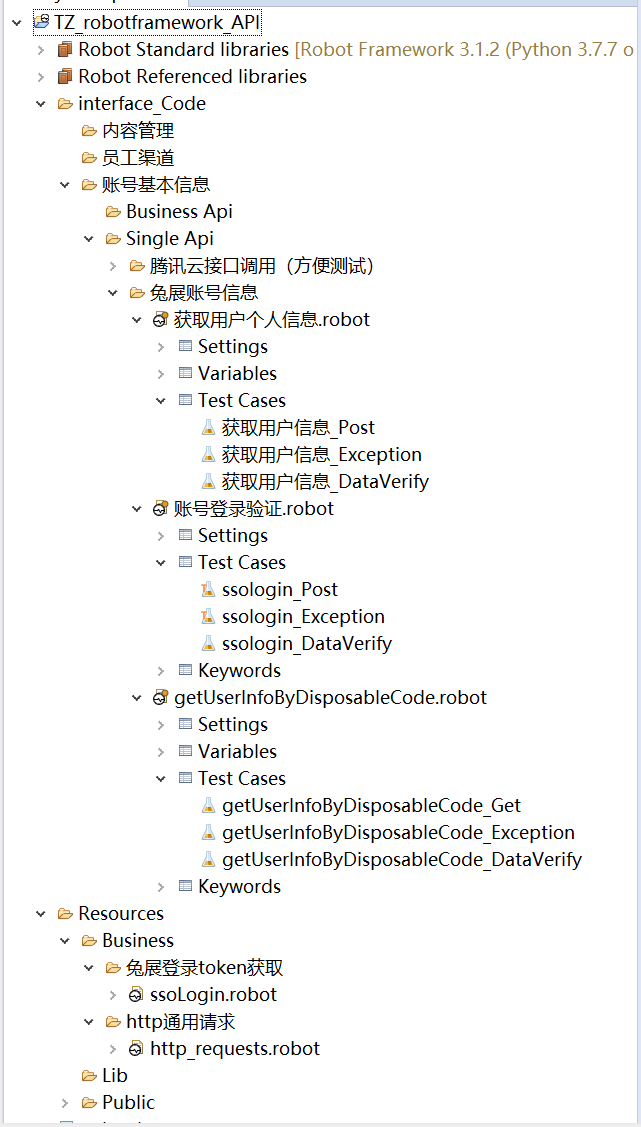Click the Robot Standard libraries icon
Image resolution: width=641 pixels, height=1127 pixels.
pyautogui.click(x=65, y=50)
